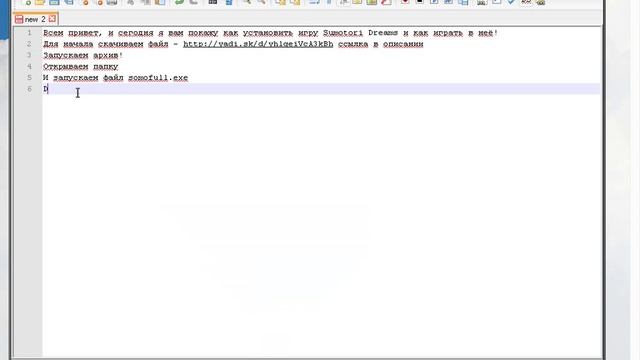
Task: Undo with the green arrow icon
Action: pos(179,2)
